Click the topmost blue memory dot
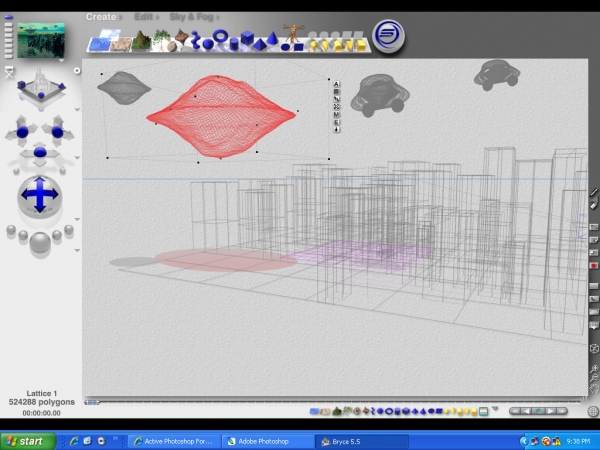Image resolution: width=600 pixels, height=450 pixels. [8, 17]
